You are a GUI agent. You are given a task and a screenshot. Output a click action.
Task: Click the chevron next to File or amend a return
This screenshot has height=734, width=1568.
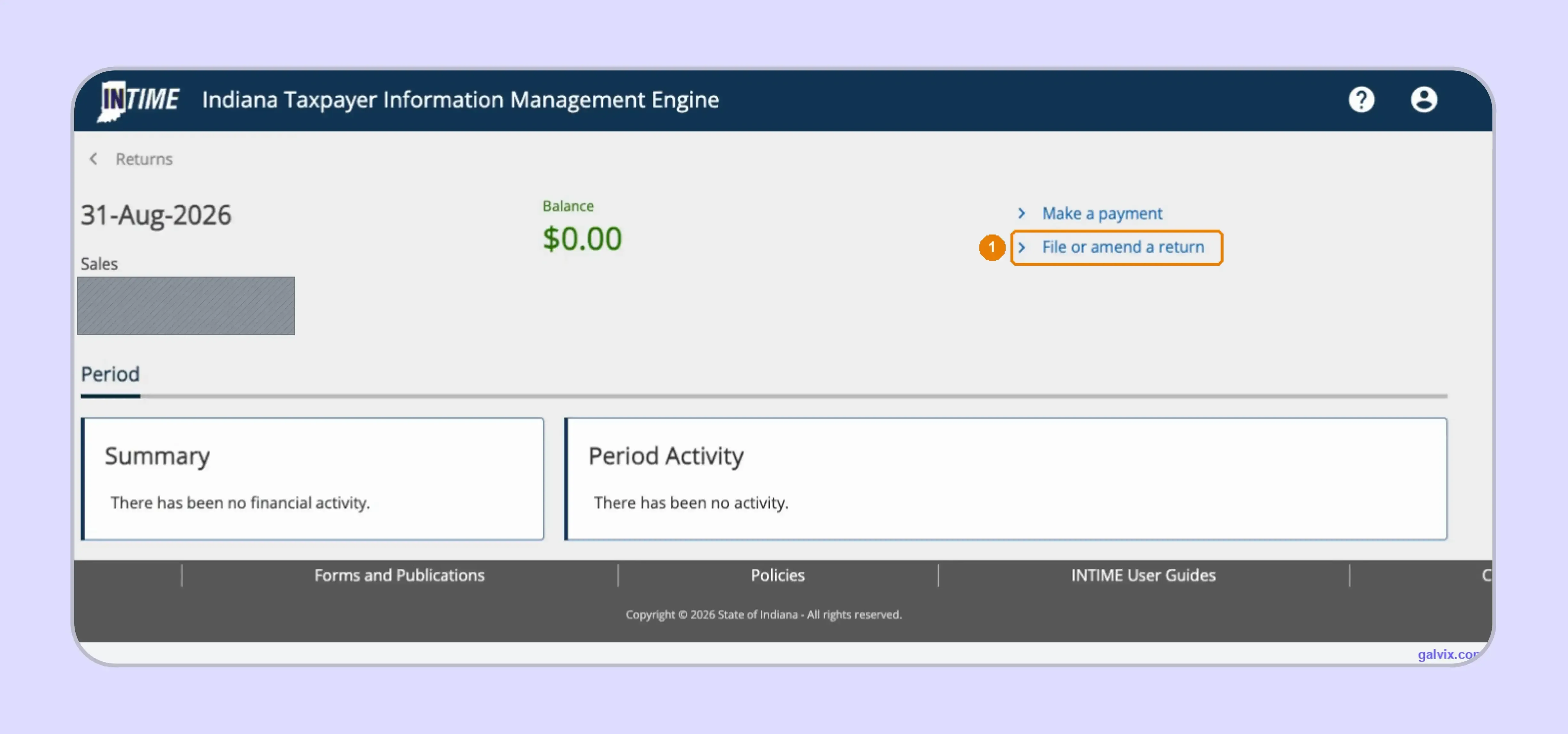tap(1022, 247)
